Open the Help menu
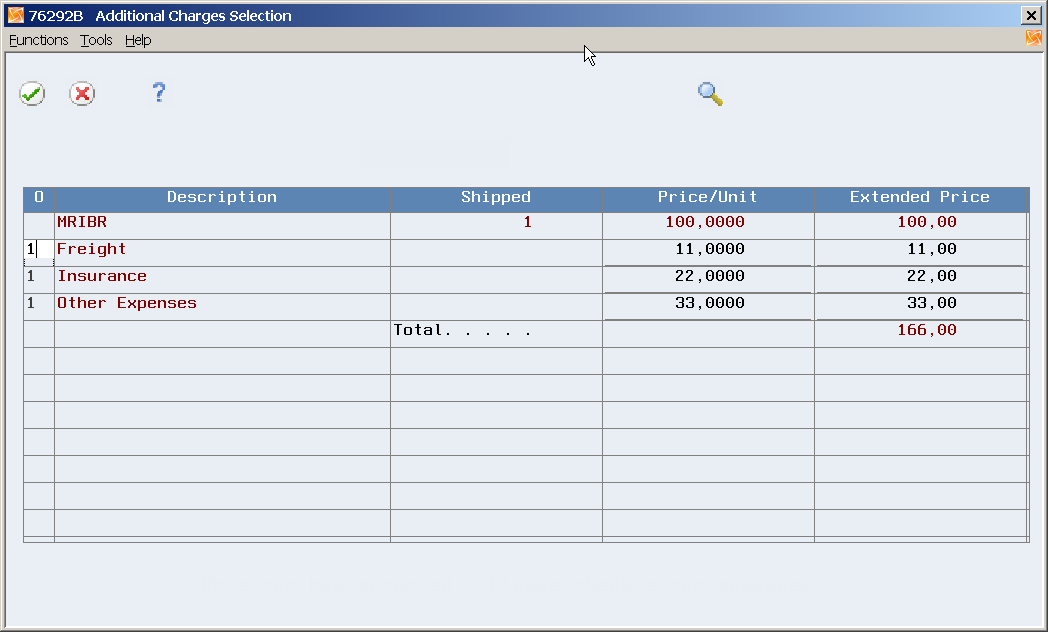This screenshot has height=632, width=1048. [x=138, y=40]
